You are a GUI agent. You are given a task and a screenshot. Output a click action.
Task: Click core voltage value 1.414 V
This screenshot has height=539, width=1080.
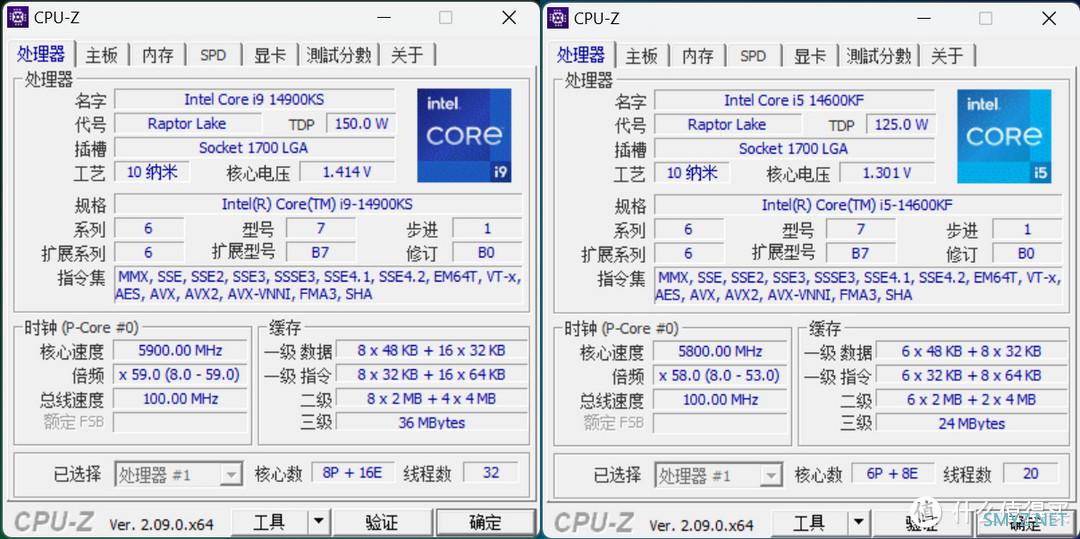347,172
